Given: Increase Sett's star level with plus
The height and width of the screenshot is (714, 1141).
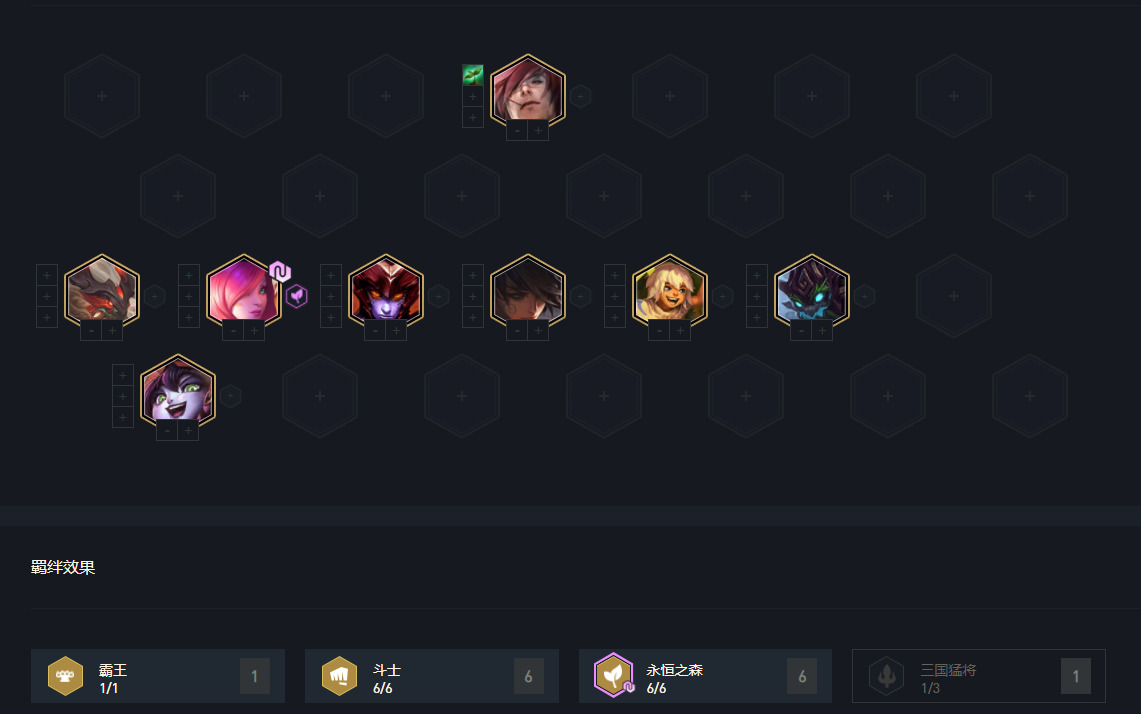Looking at the screenshot, I should click(x=538, y=131).
